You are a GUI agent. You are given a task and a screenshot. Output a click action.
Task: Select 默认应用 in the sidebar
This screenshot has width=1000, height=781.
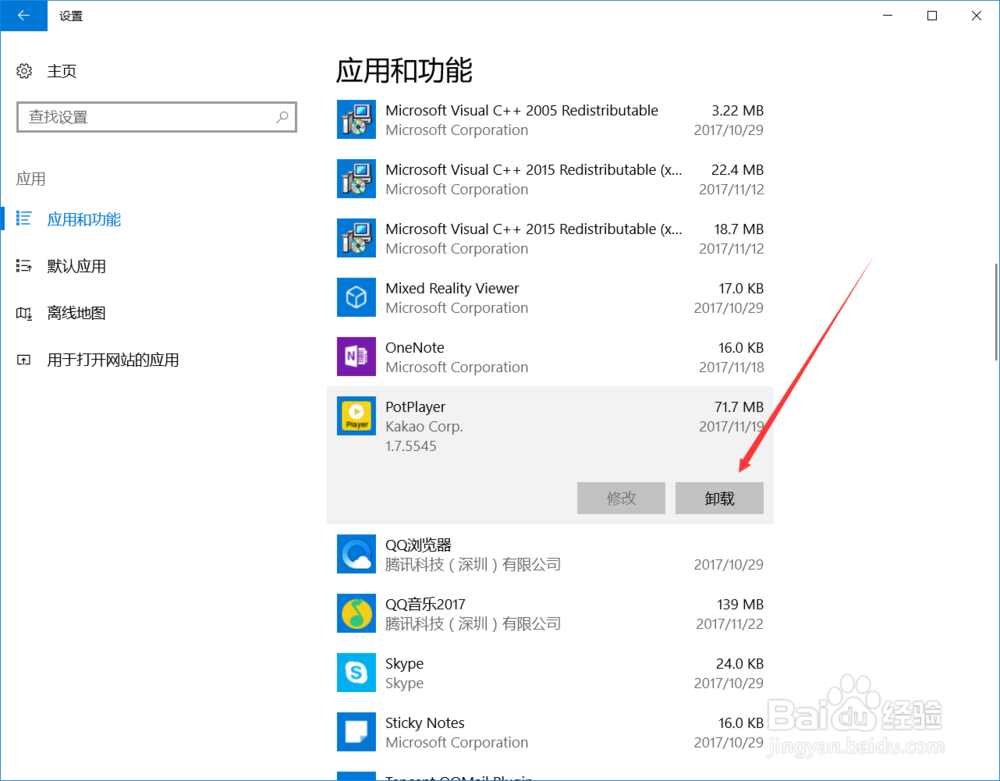click(x=77, y=266)
